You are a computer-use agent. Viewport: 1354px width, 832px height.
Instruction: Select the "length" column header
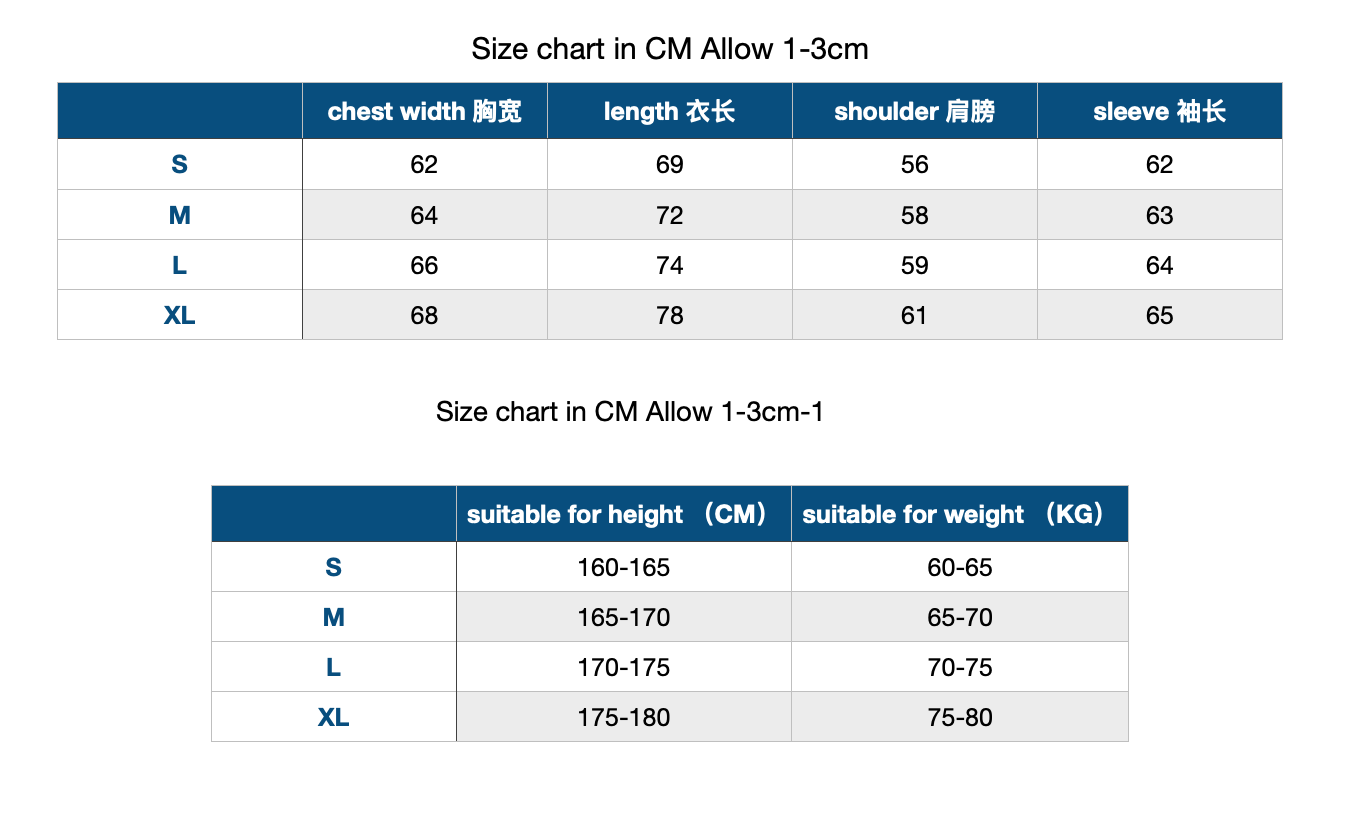(669, 111)
